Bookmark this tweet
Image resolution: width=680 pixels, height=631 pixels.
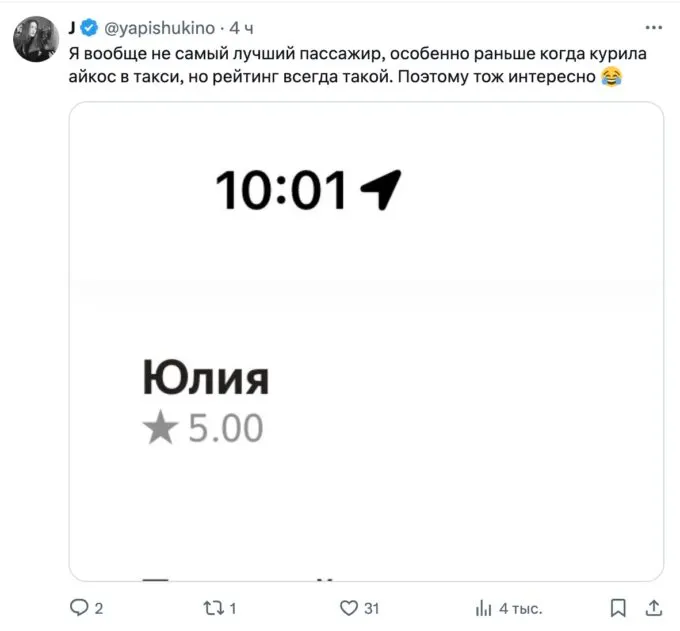pyautogui.click(x=618, y=607)
